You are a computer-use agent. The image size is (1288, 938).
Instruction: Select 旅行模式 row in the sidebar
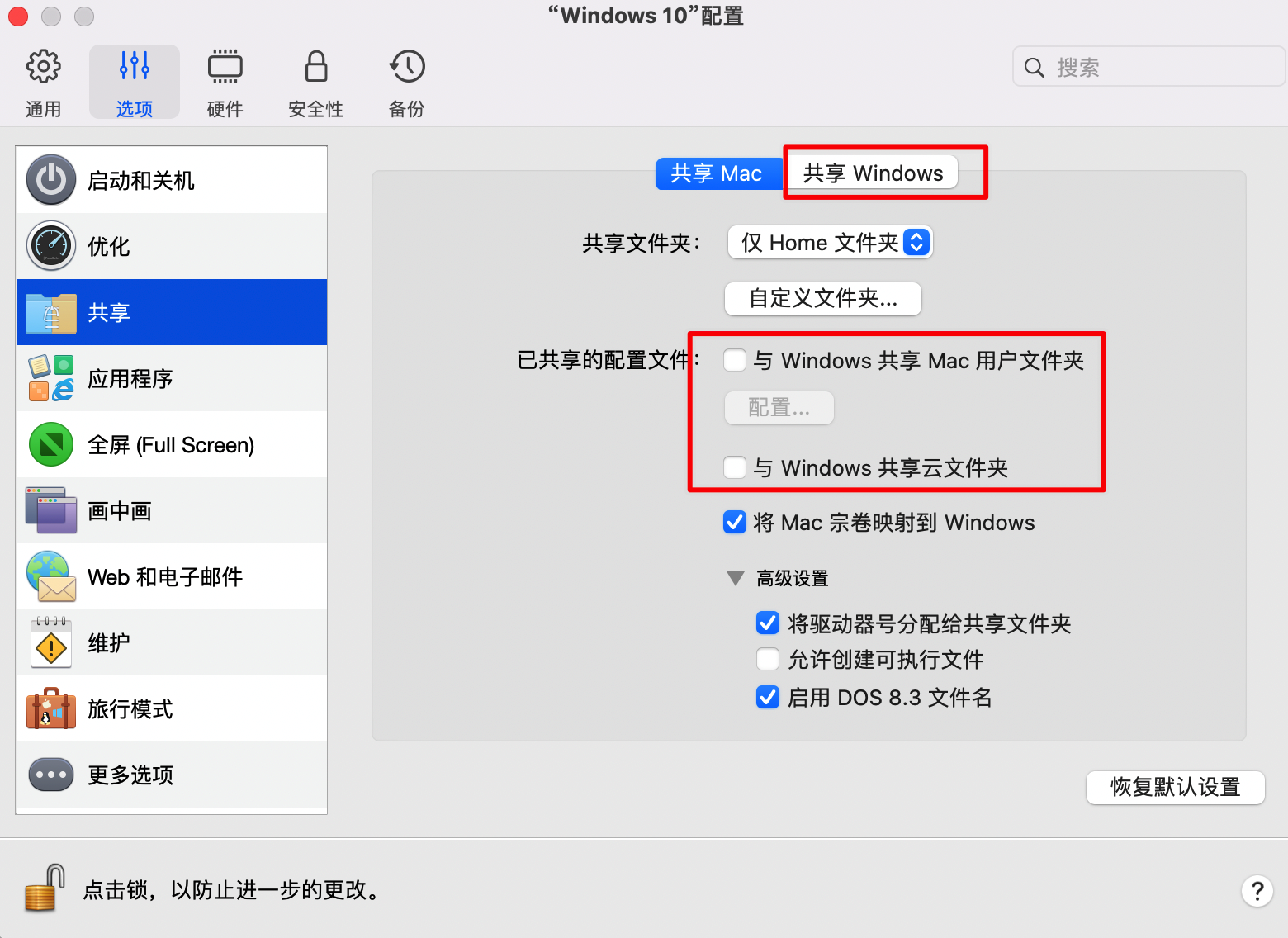[x=172, y=708]
